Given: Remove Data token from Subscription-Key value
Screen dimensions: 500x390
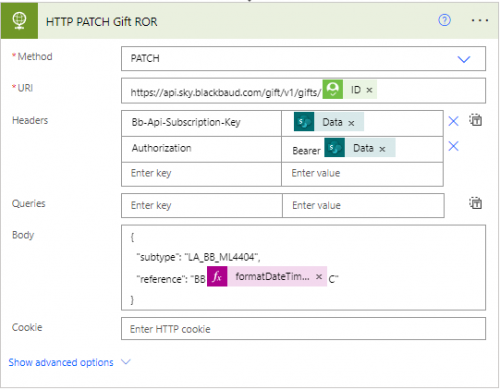Looking at the screenshot, I should tap(351, 123).
